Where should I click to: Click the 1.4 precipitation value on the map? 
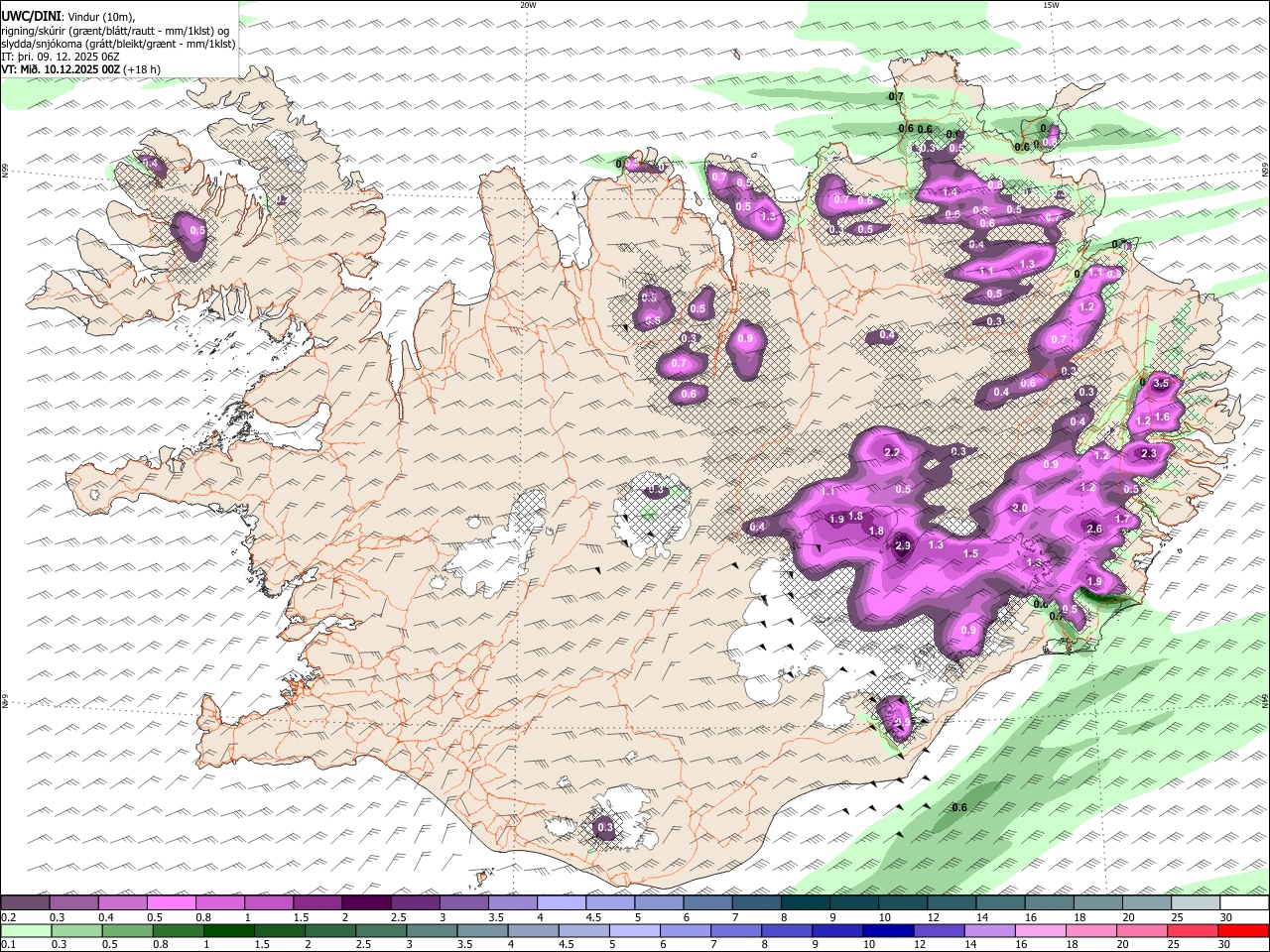[950, 192]
